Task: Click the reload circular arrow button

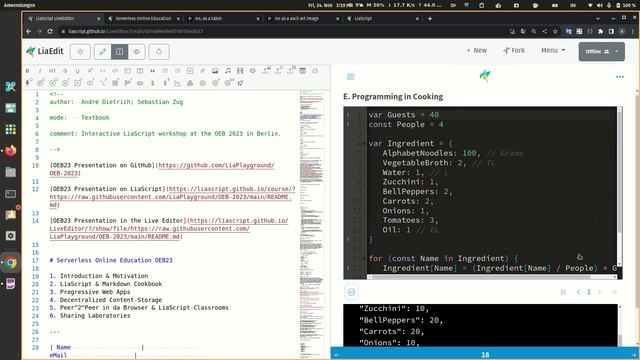Action: 159,52
